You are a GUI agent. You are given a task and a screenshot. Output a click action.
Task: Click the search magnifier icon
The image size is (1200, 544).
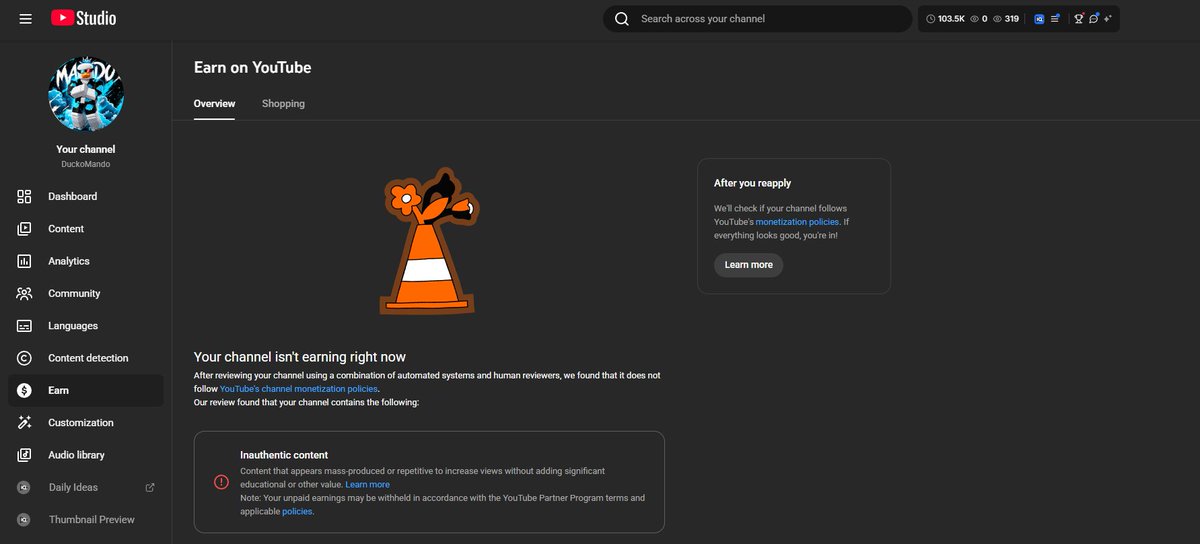pos(622,18)
